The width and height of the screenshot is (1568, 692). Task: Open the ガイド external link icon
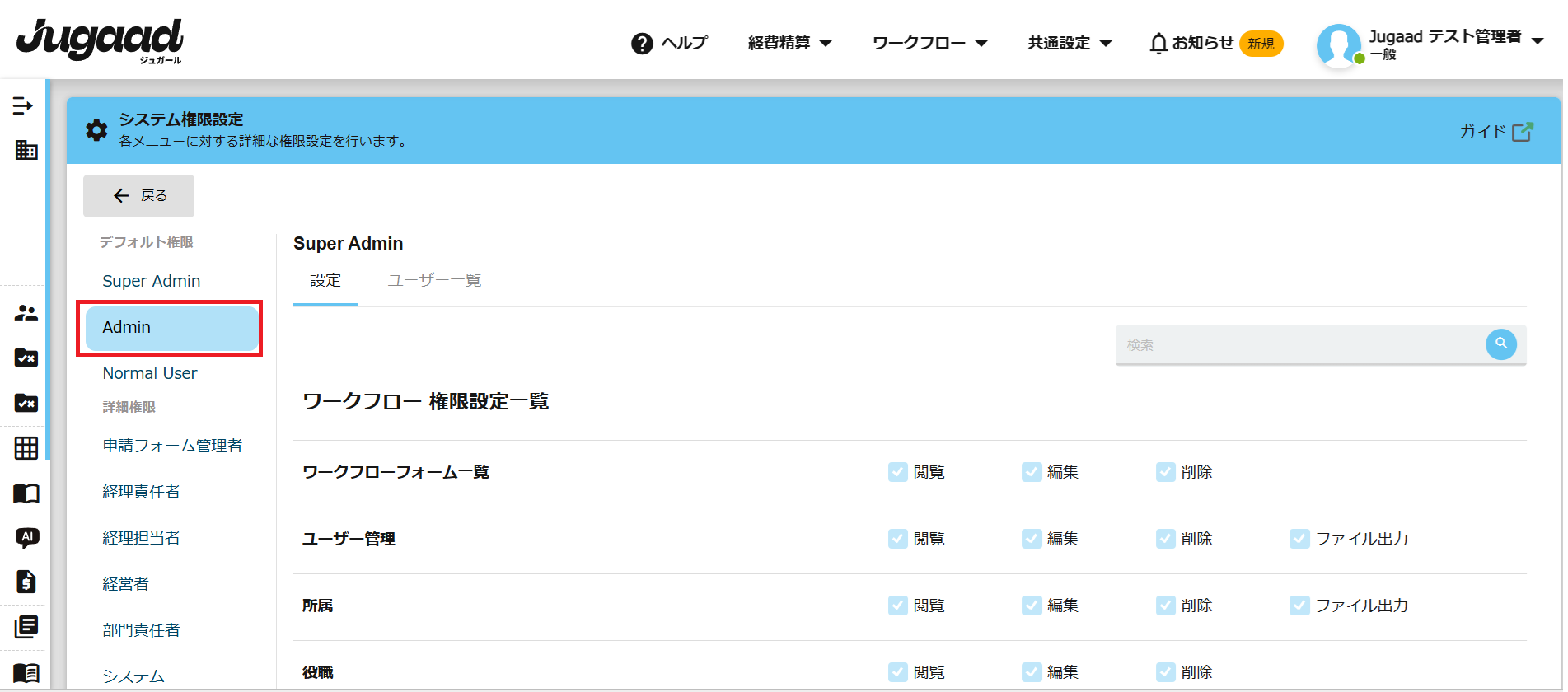[x=1522, y=132]
